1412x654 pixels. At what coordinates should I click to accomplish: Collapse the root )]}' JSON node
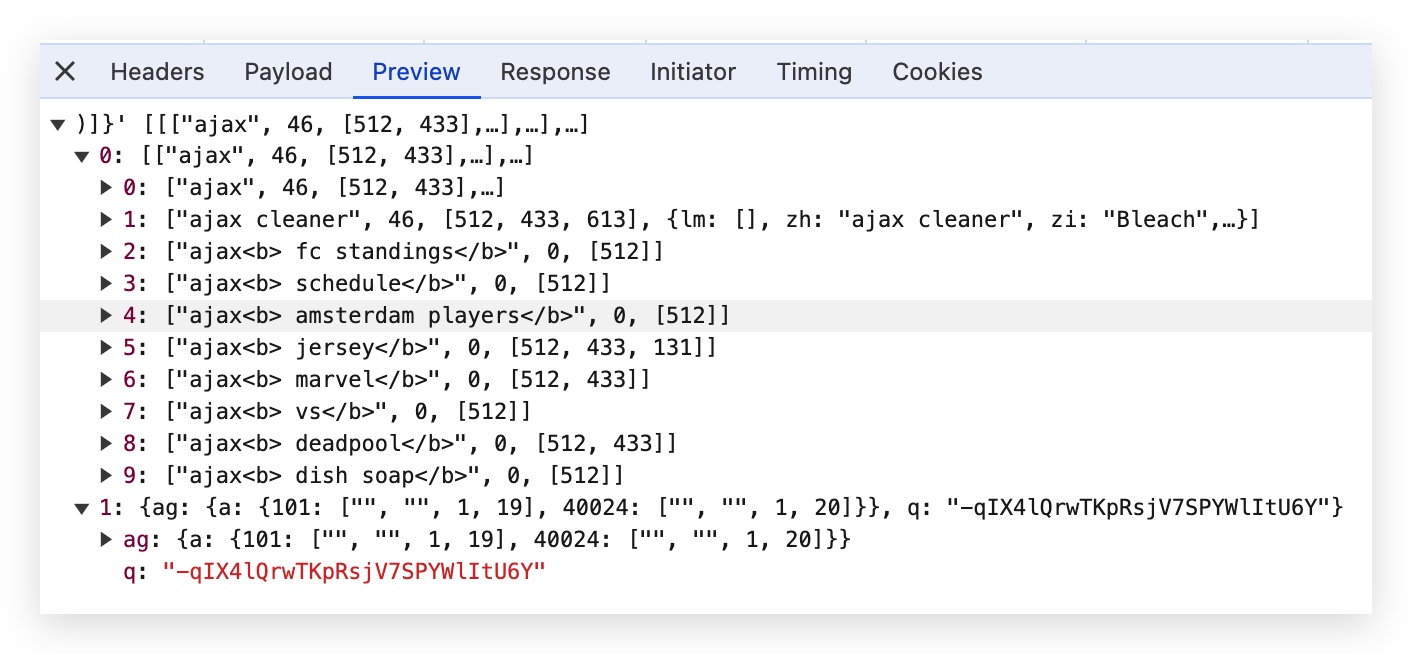58,125
